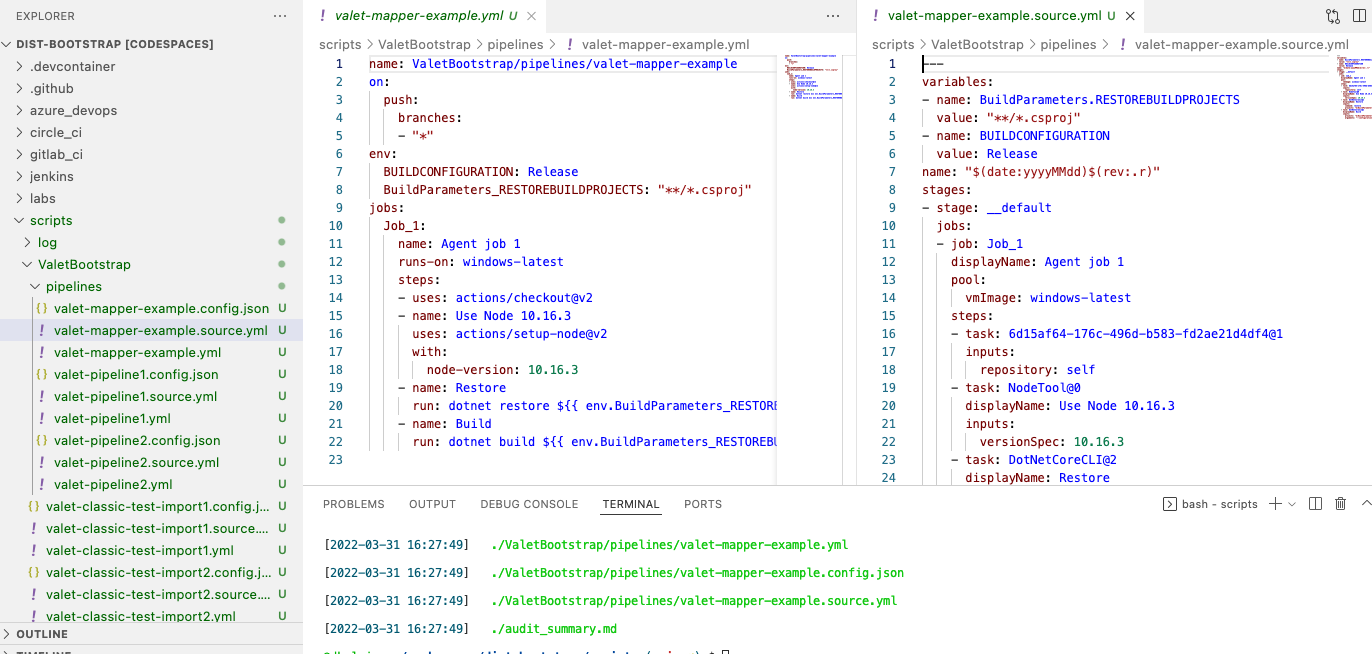Click 'vmImage: windows-latest' line in right editor
1372x654 pixels.
pos(1048,298)
